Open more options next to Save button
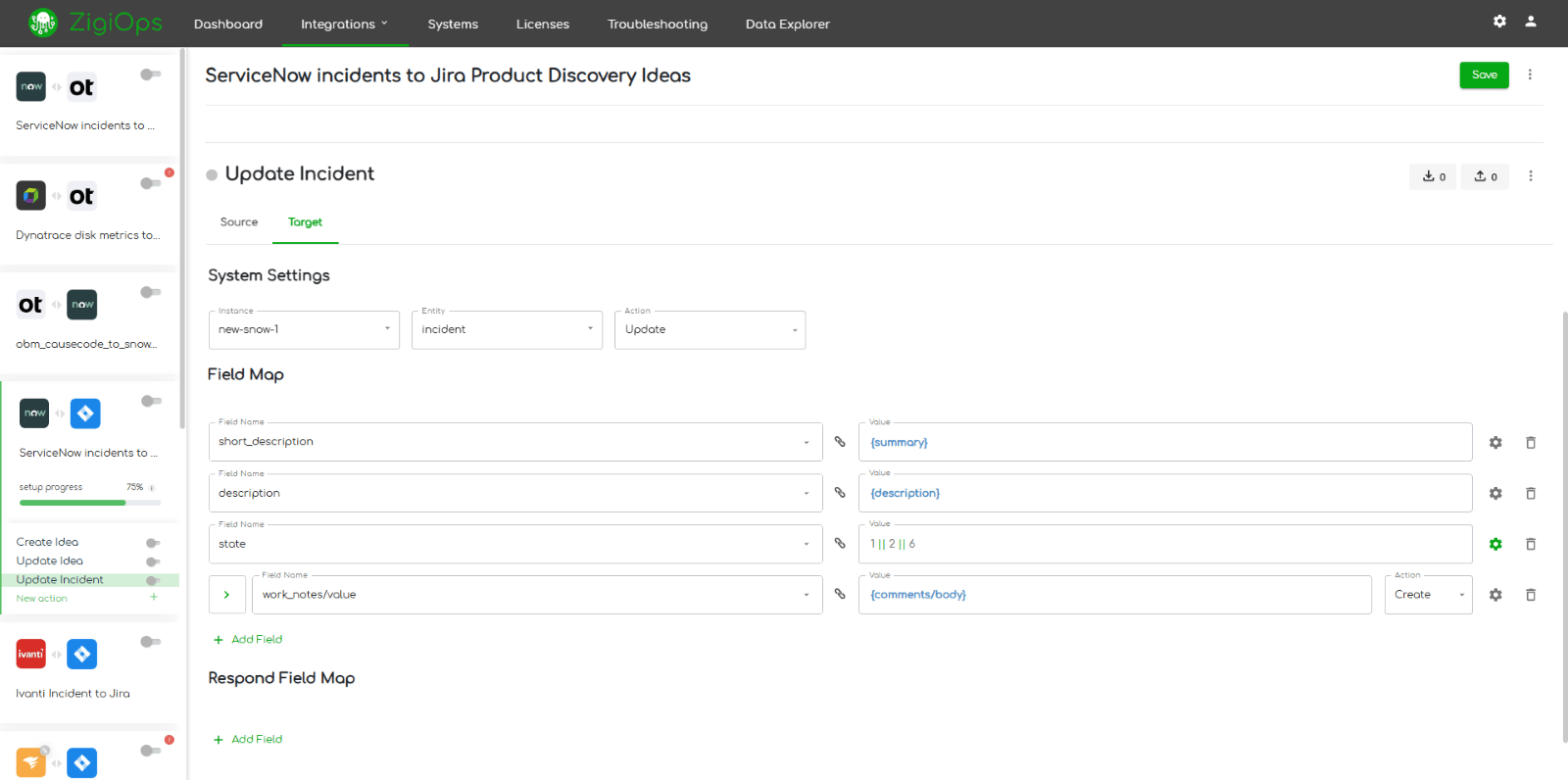This screenshot has height=780, width=1568. (x=1530, y=74)
